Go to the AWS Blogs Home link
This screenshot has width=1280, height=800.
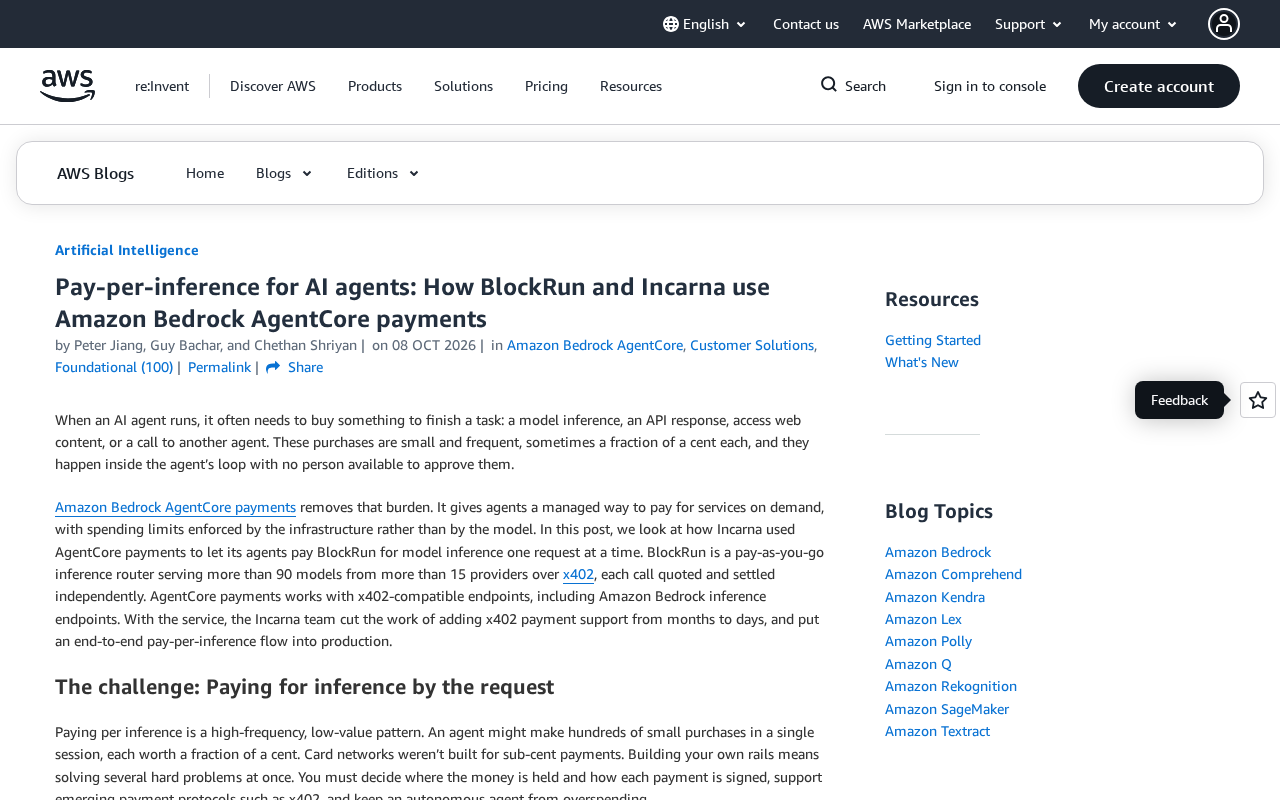(205, 173)
